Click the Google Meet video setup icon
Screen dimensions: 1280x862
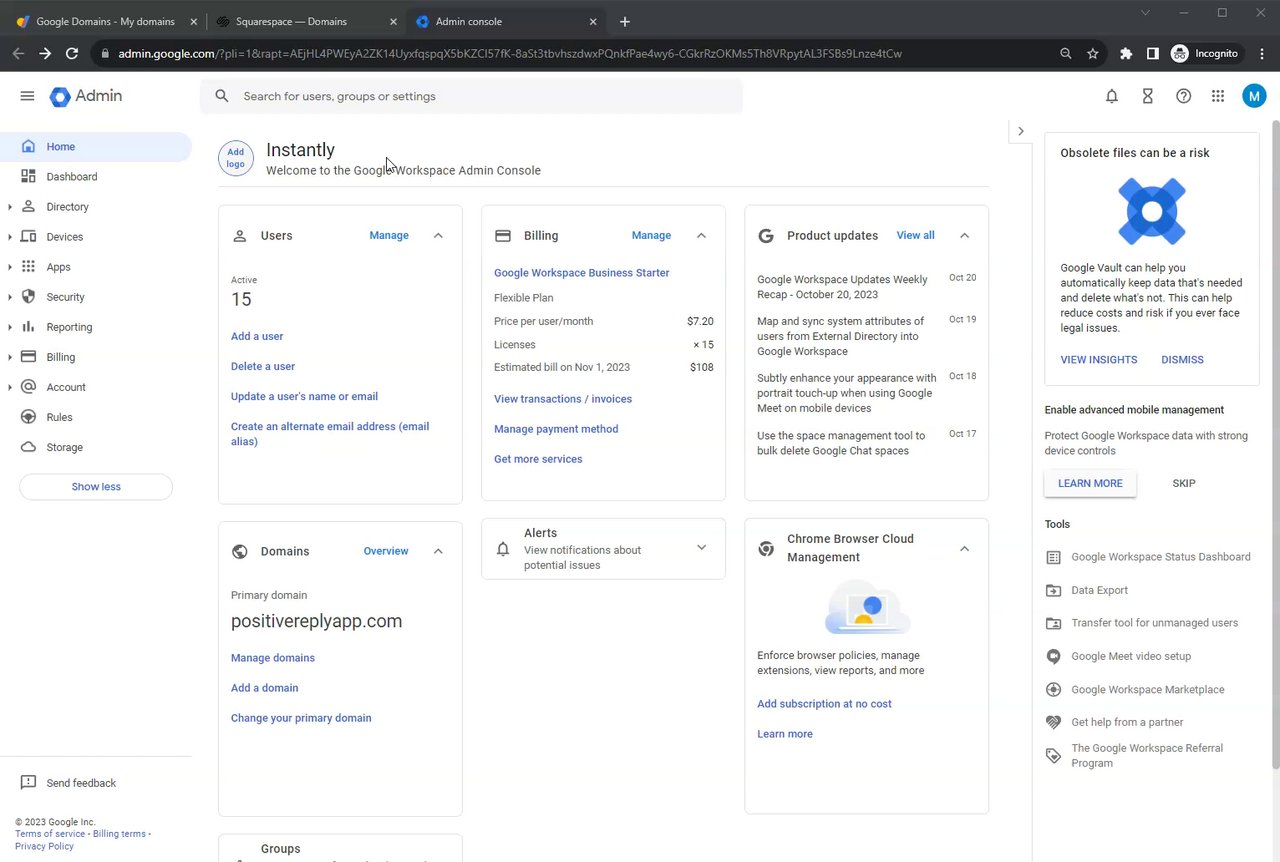point(1053,656)
